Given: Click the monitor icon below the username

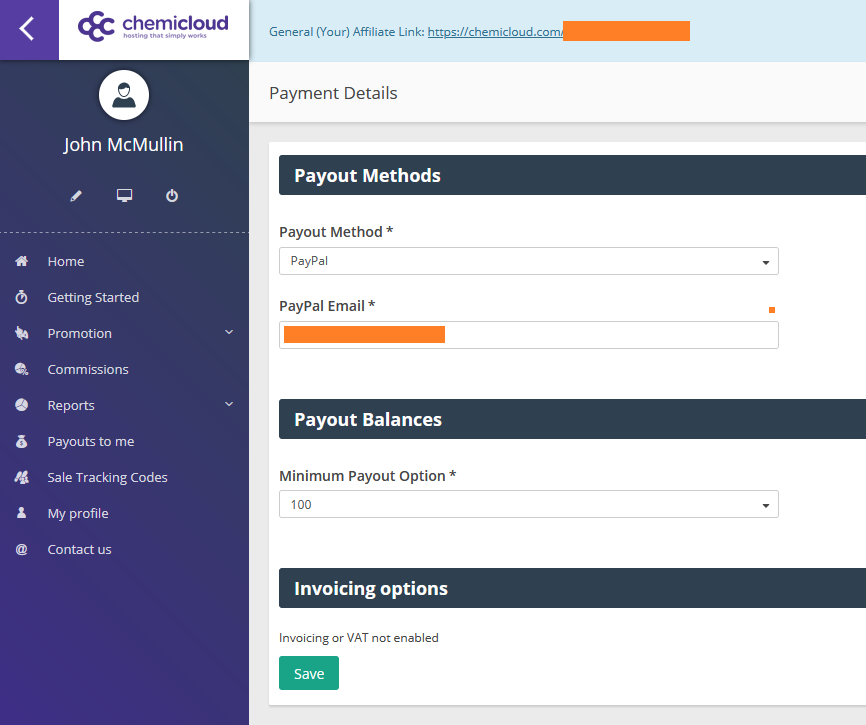Looking at the screenshot, I should pyautogui.click(x=124, y=196).
